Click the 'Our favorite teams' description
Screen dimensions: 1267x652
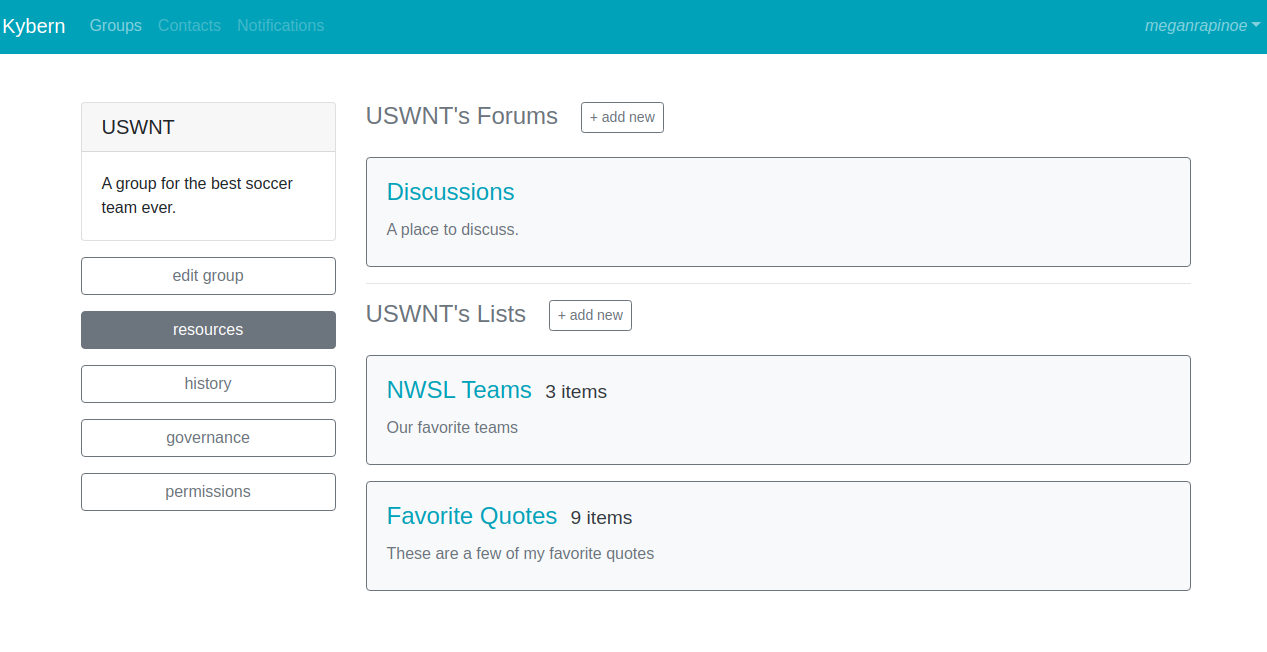coord(452,428)
